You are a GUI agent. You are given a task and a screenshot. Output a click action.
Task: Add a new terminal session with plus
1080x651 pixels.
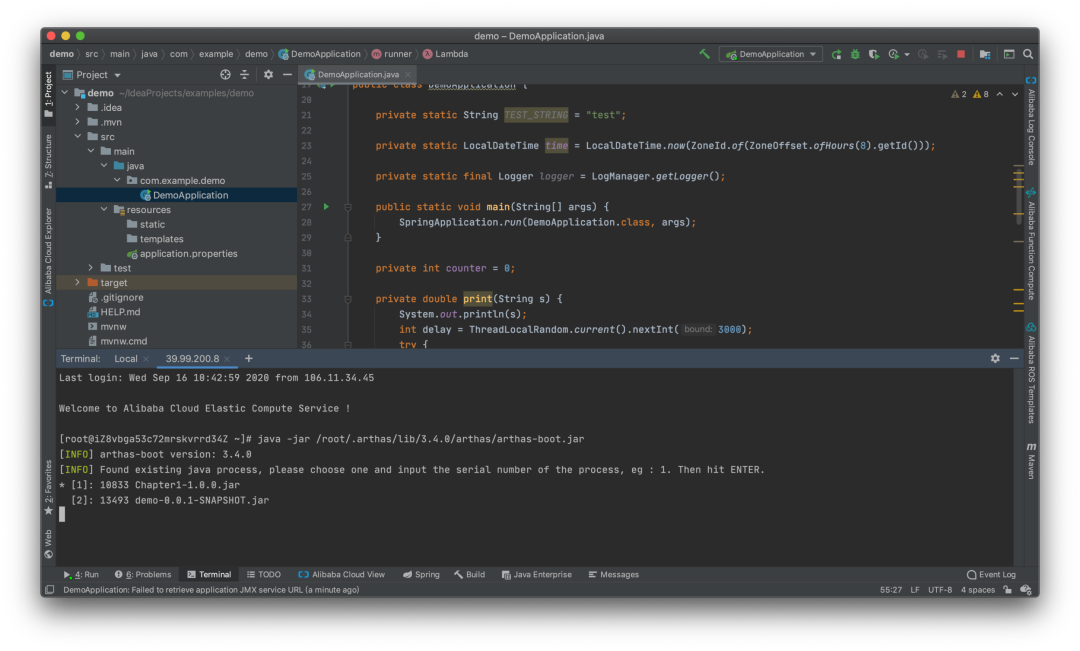point(249,358)
